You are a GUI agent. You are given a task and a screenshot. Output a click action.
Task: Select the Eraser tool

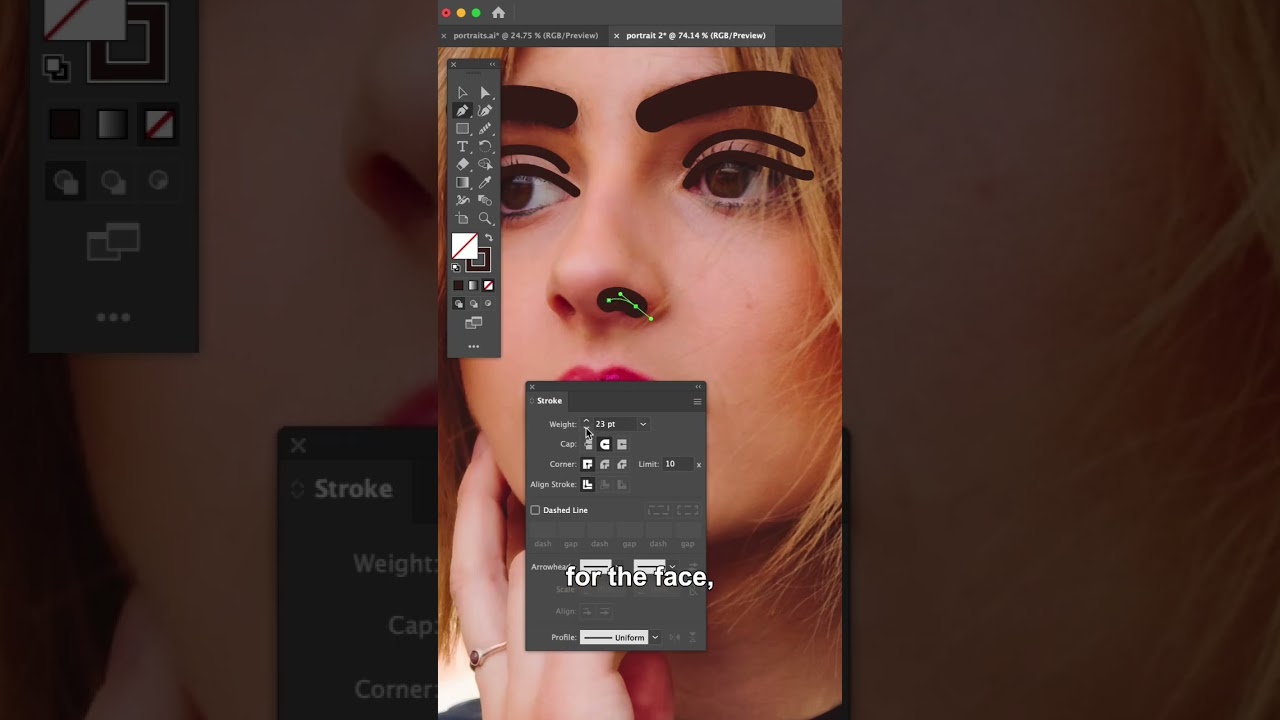pyautogui.click(x=462, y=165)
